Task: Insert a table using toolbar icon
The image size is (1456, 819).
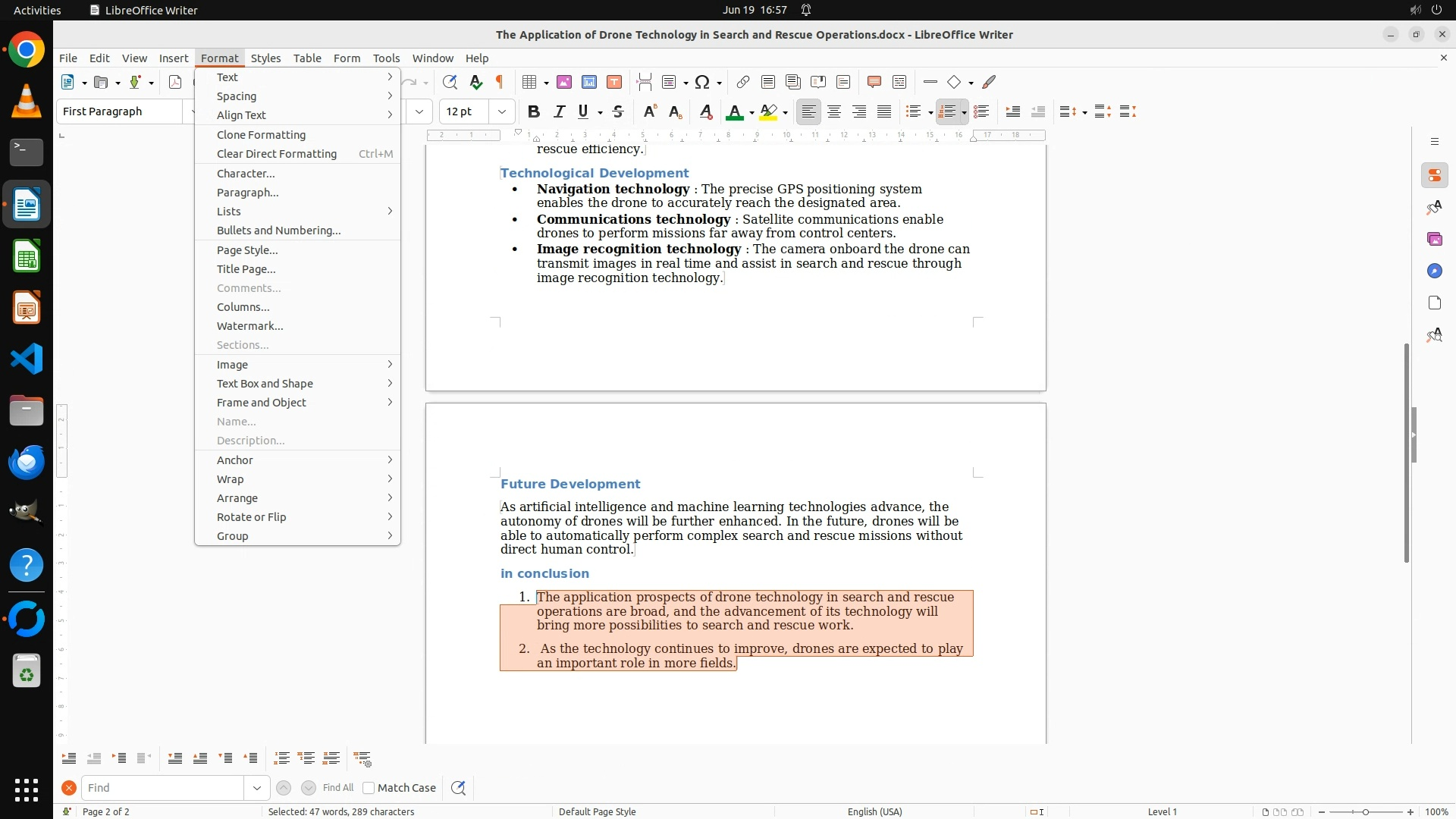Action: [x=530, y=82]
